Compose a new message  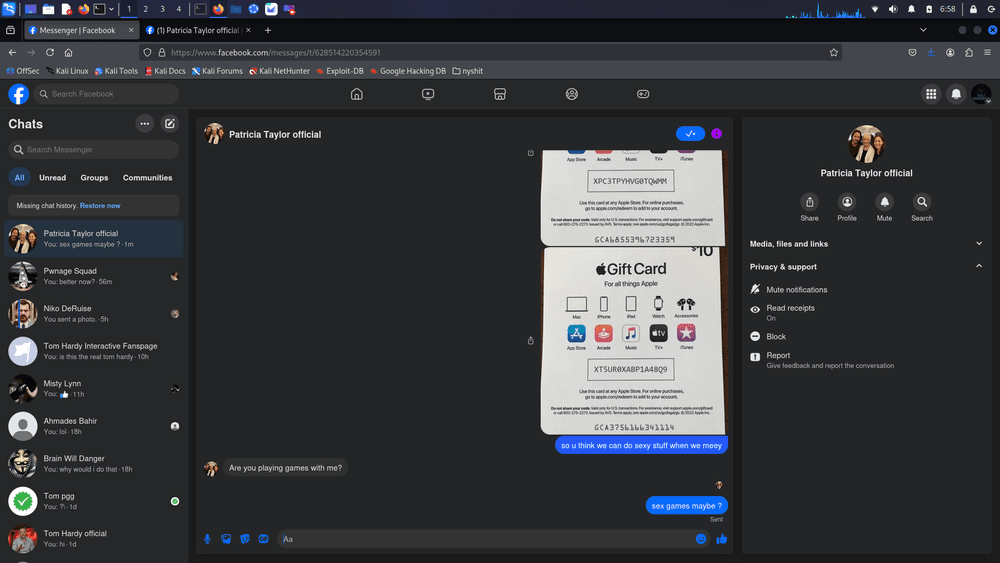(x=170, y=124)
